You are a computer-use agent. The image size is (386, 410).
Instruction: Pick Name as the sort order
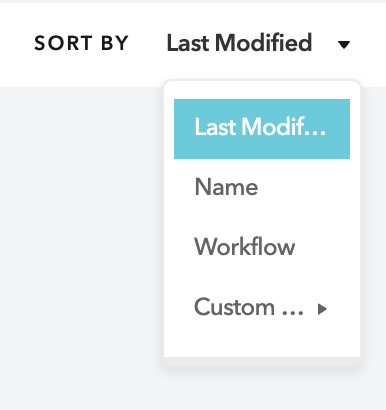pyautogui.click(x=262, y=187)
